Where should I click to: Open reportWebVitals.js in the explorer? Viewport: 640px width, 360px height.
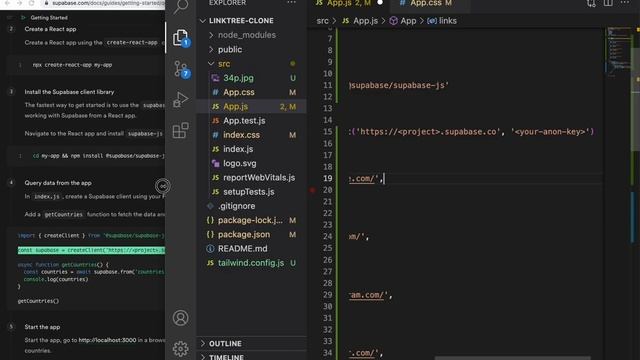tap(259, 178)
